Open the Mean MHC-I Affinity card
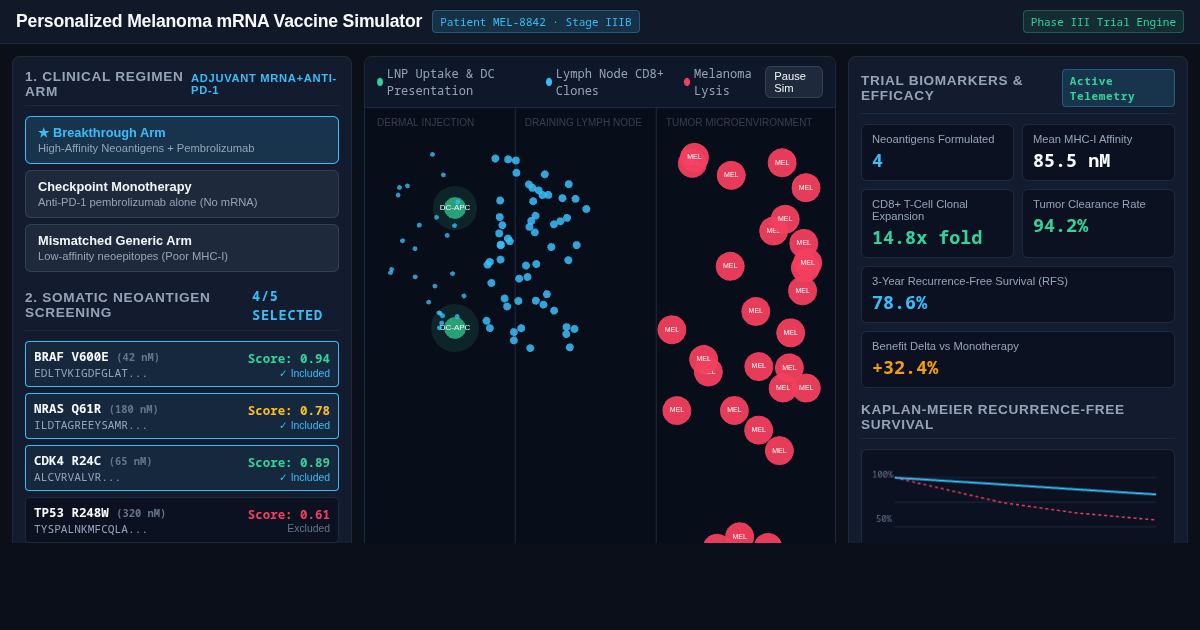1200x630 pixels. (1098, 153)
